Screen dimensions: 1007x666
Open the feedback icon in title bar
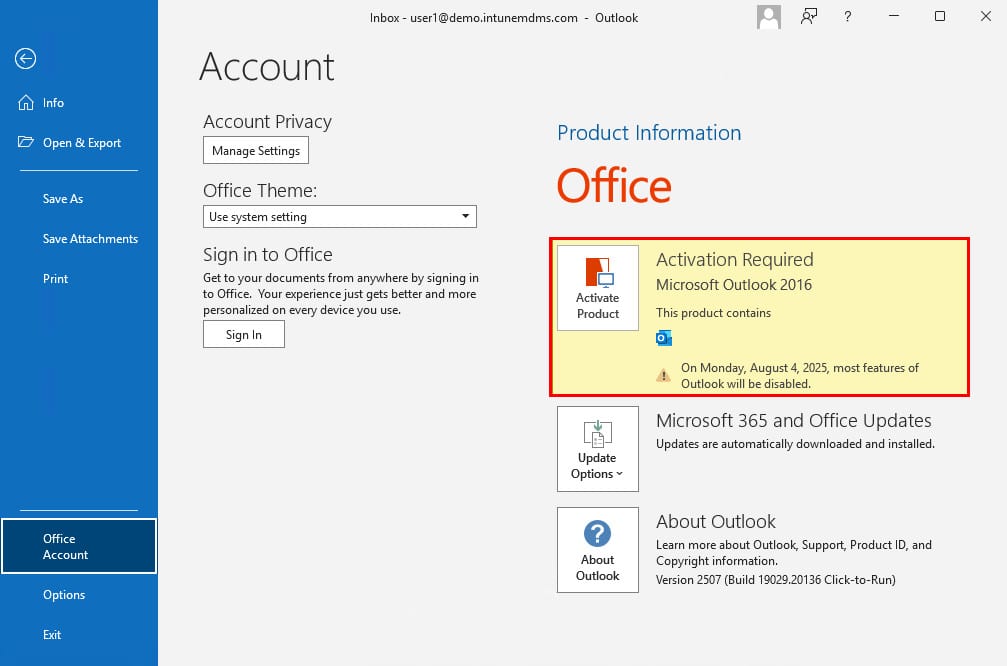coord(809,17)
